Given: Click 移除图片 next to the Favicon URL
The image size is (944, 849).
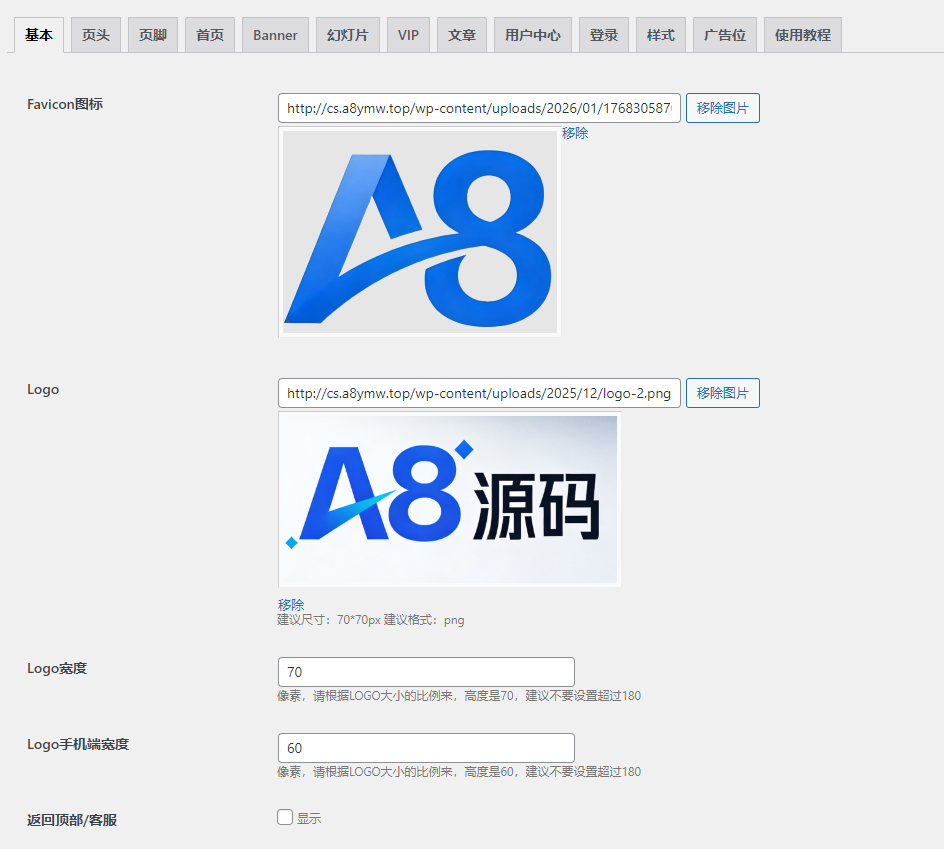Looking at the screenshot, I should click(x=722, y=108).
